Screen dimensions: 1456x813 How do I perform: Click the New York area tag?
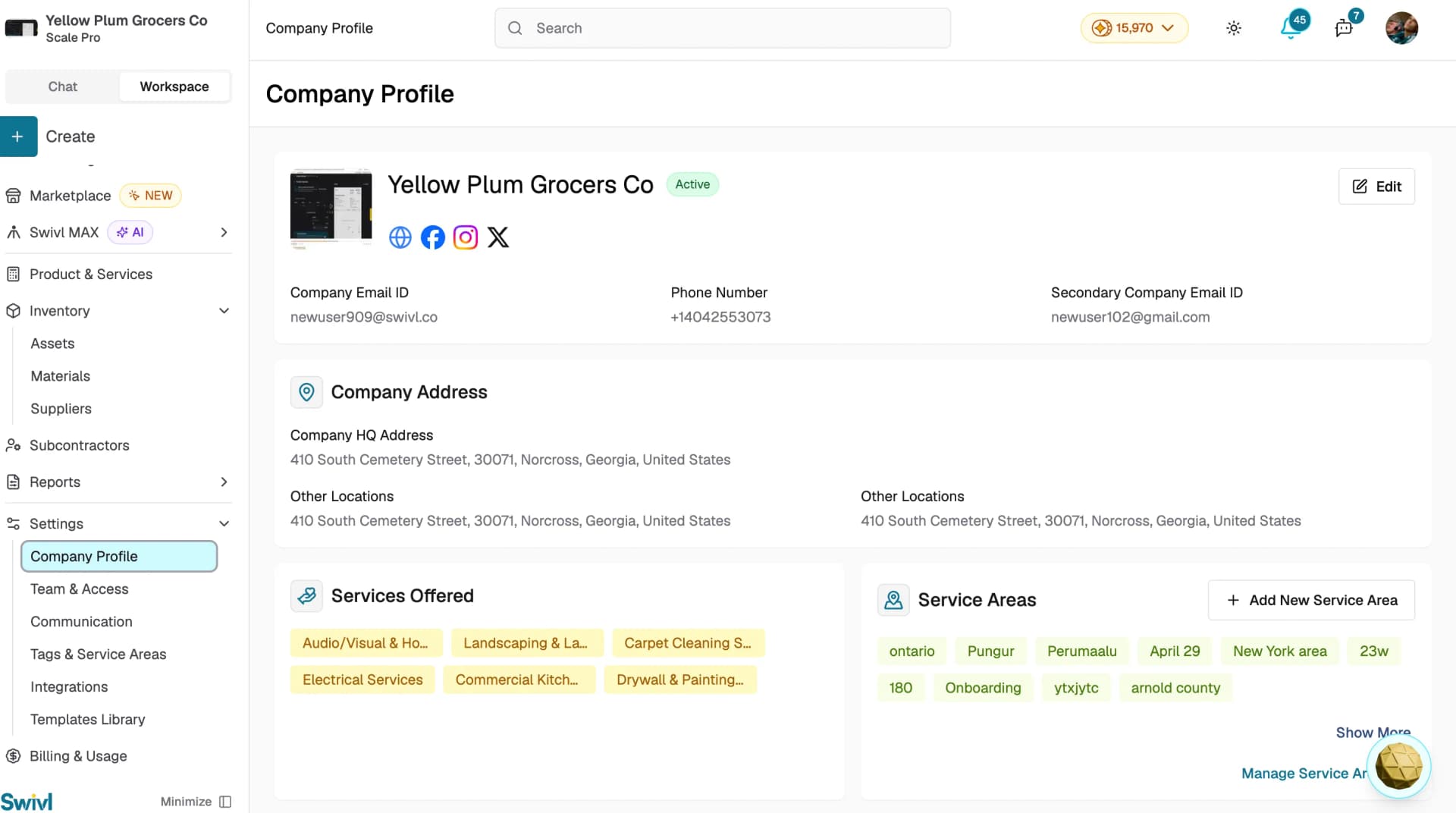(x=1279, y=651)
